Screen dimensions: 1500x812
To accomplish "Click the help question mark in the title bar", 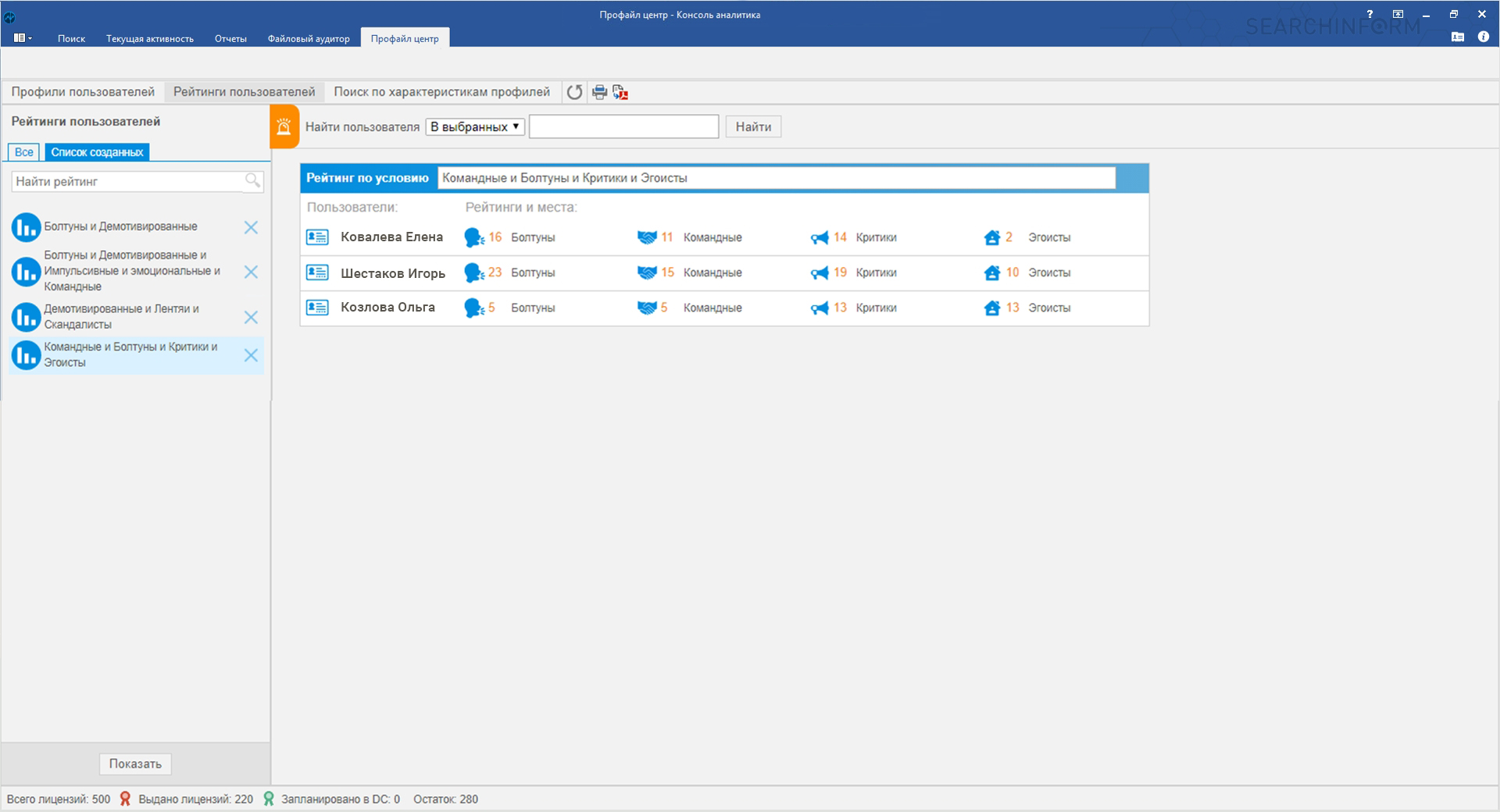I will (x=1370, y=14).
